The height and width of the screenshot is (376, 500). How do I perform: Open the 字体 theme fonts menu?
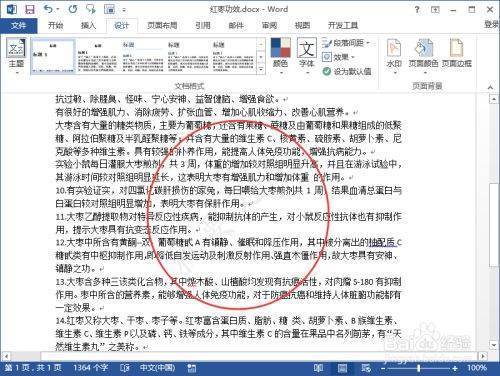307,55
